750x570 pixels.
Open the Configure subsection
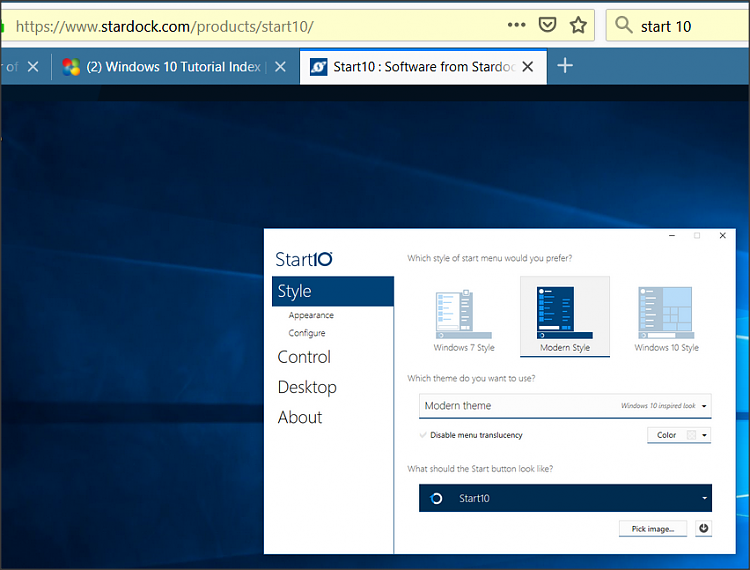coord(307,333)
